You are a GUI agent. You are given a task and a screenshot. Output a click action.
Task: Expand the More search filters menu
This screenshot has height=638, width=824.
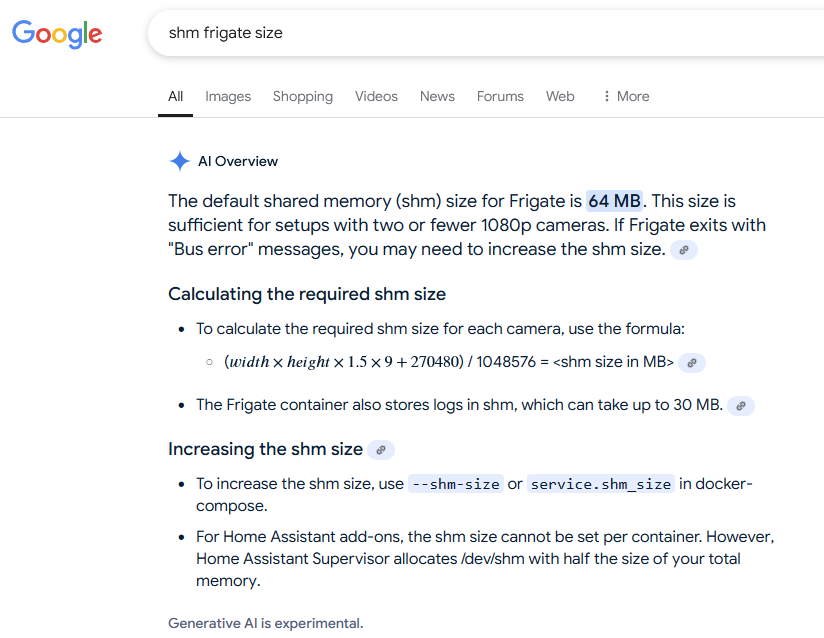coord(626,96)
